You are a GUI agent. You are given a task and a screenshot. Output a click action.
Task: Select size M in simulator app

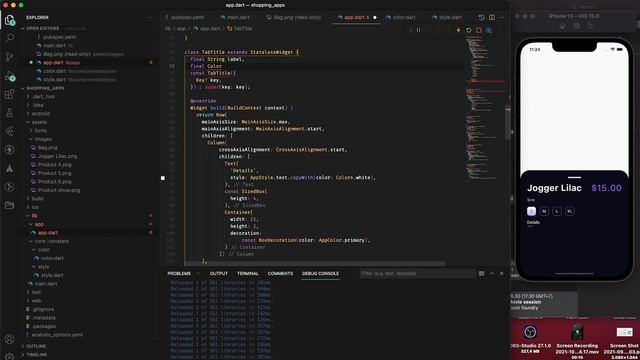(x=544, y=211)
